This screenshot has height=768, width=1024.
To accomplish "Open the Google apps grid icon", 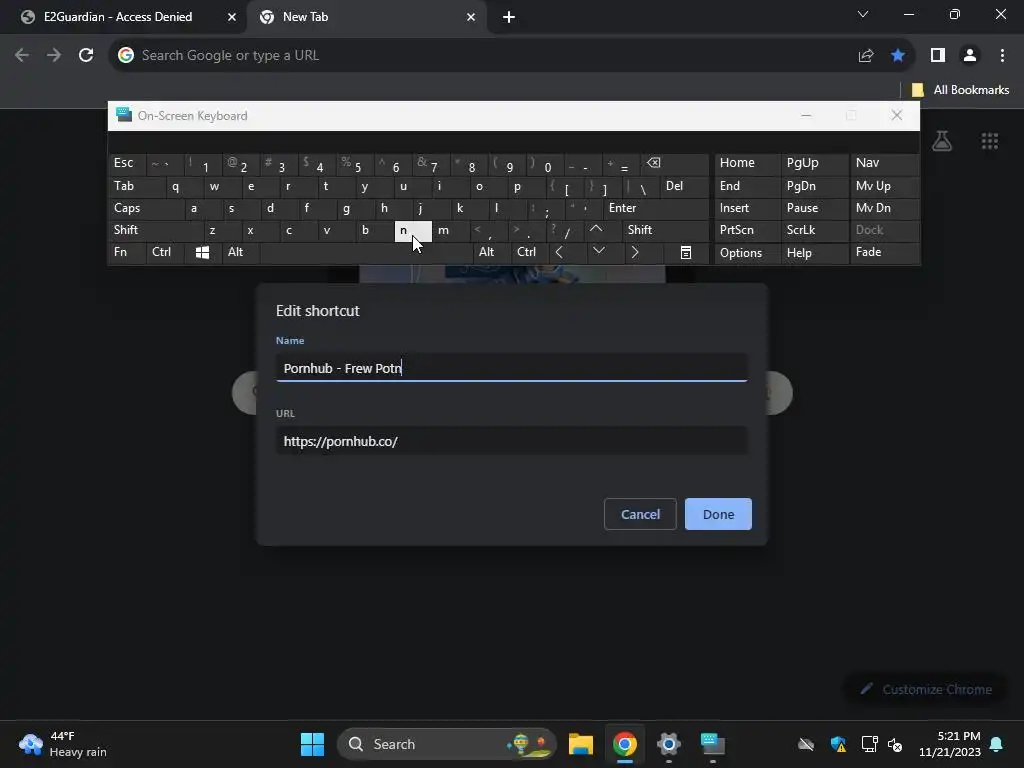I will (990, 140).
